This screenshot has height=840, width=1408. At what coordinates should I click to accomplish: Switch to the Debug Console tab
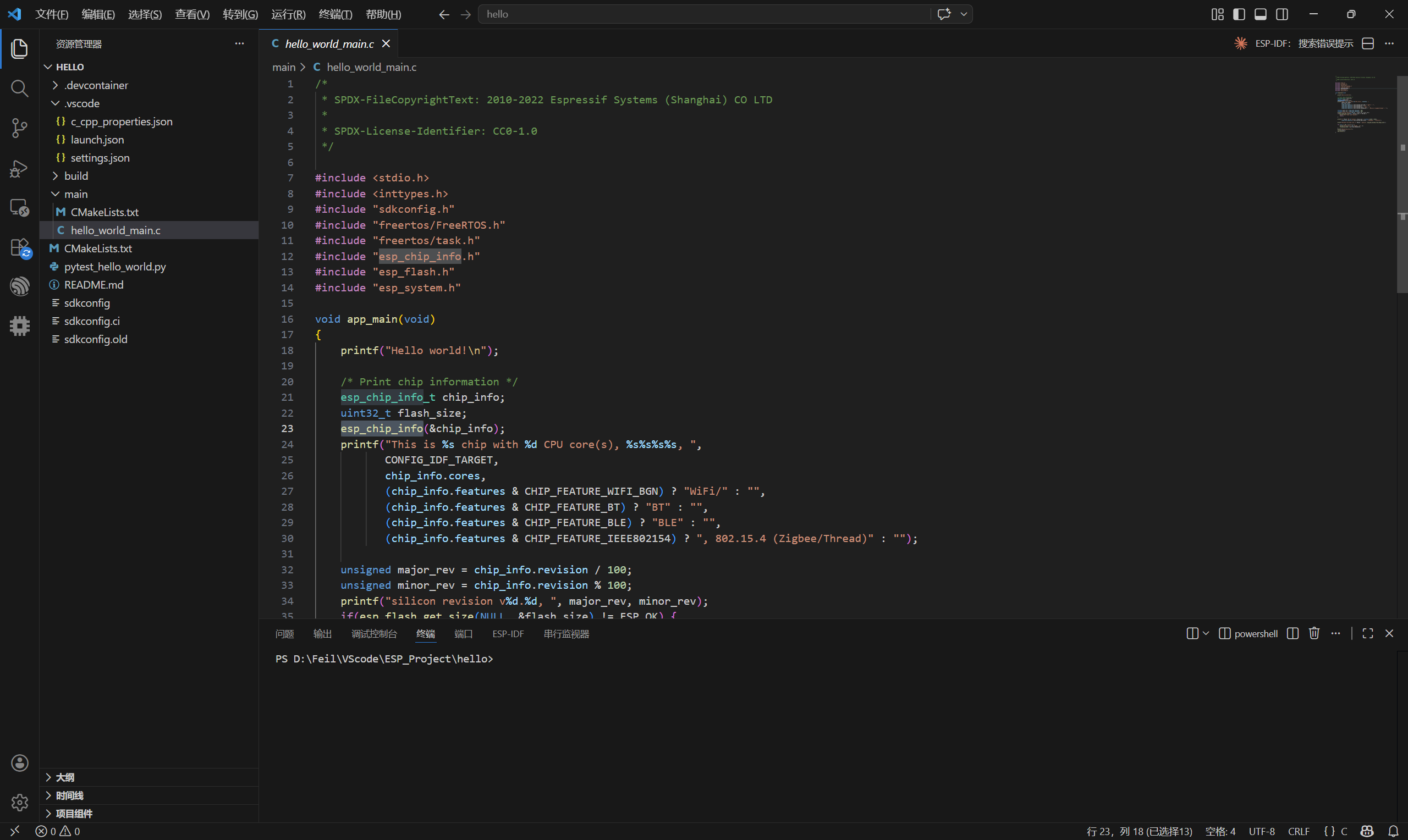(x=374, y=633)
